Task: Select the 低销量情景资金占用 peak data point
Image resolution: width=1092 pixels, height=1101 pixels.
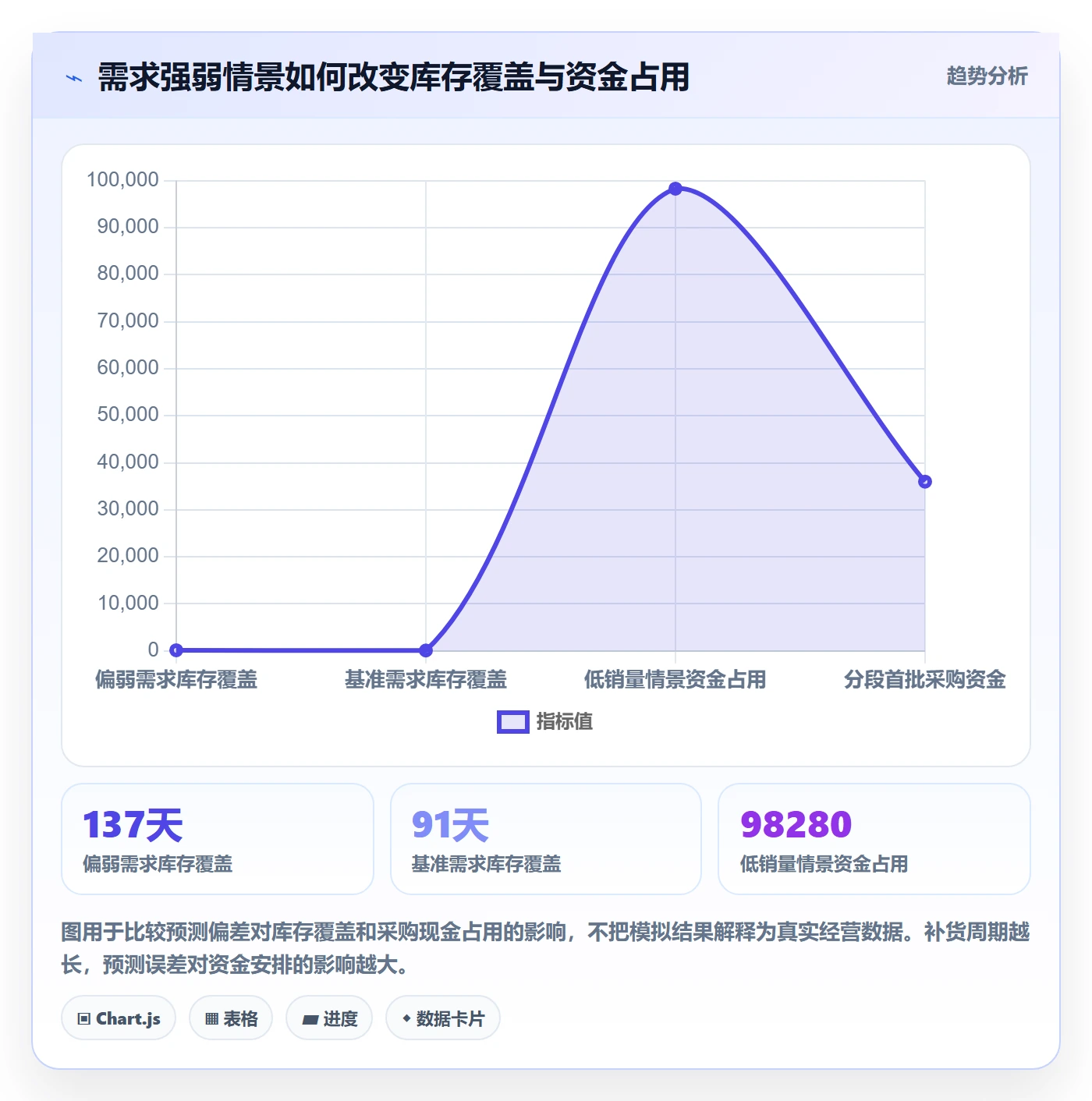Action: pyautogui.click(x=675, y=189)
